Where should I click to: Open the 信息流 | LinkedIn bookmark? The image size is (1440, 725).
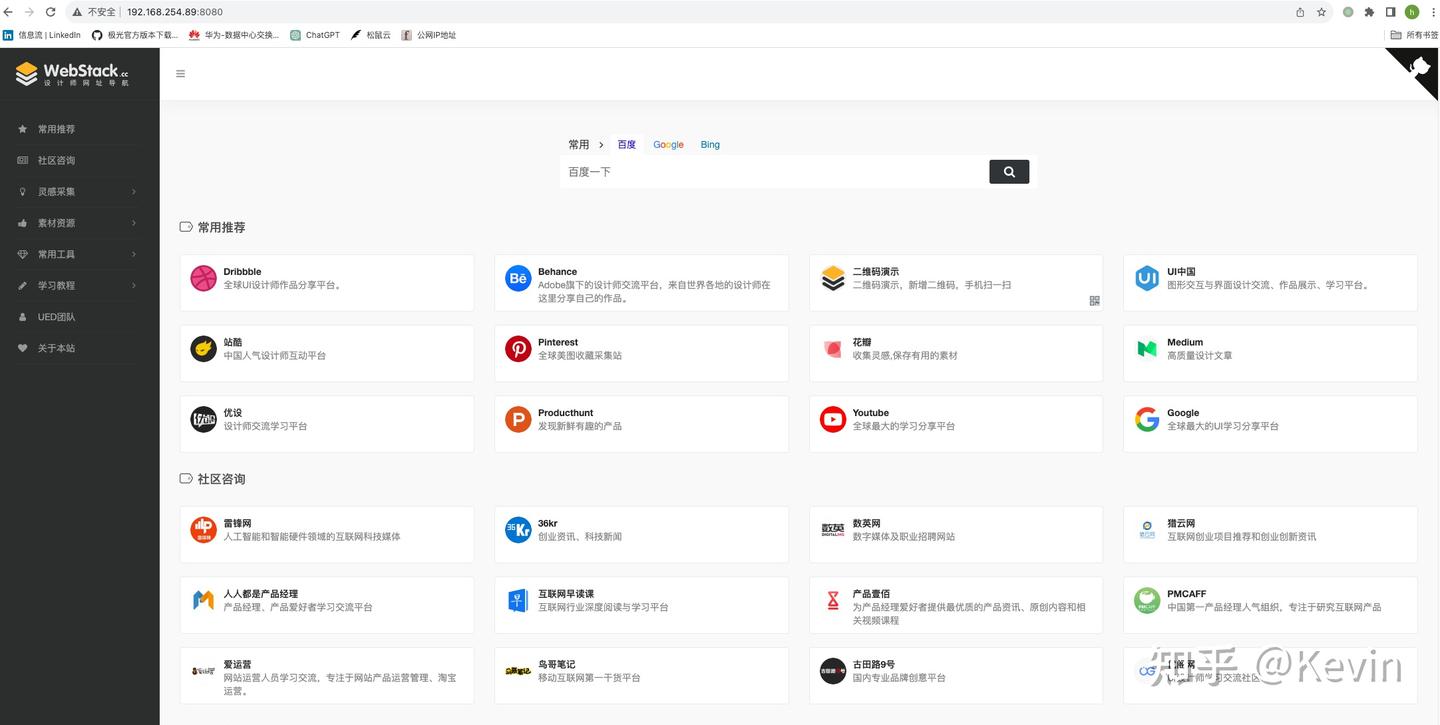pyautogui.click(x=41, y=35)
